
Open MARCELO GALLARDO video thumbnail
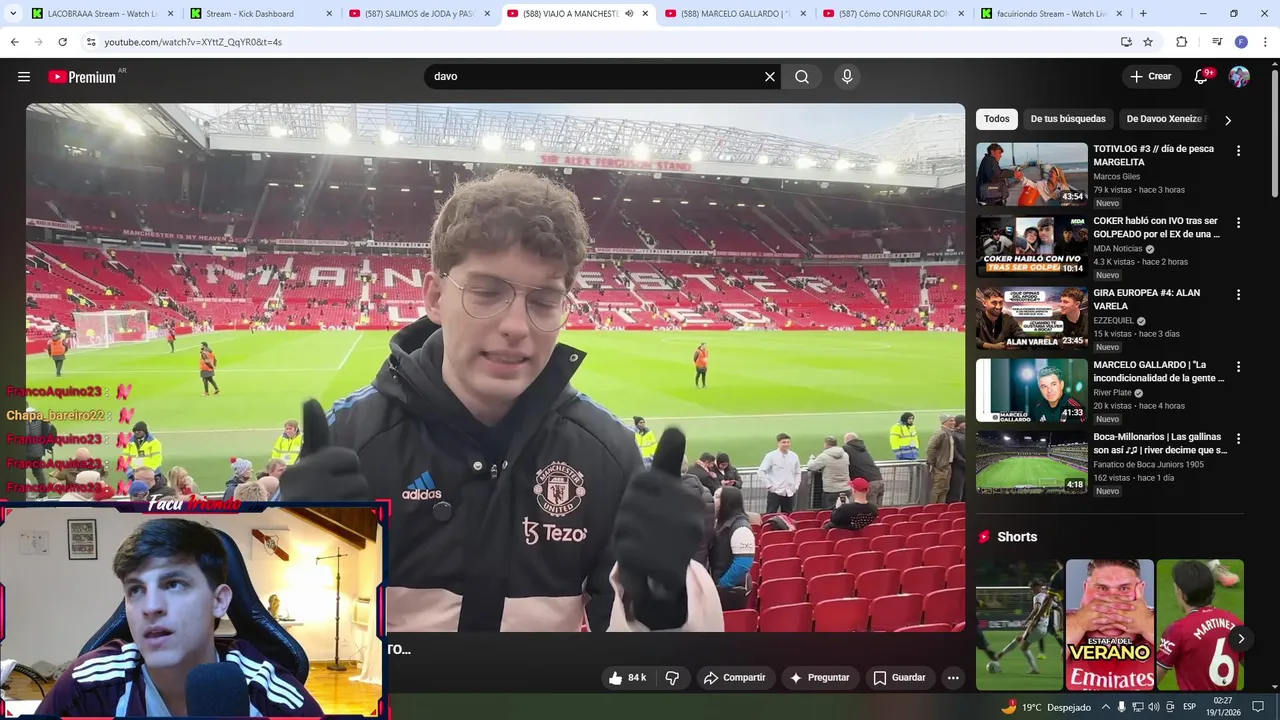(x=1032, y=390)
